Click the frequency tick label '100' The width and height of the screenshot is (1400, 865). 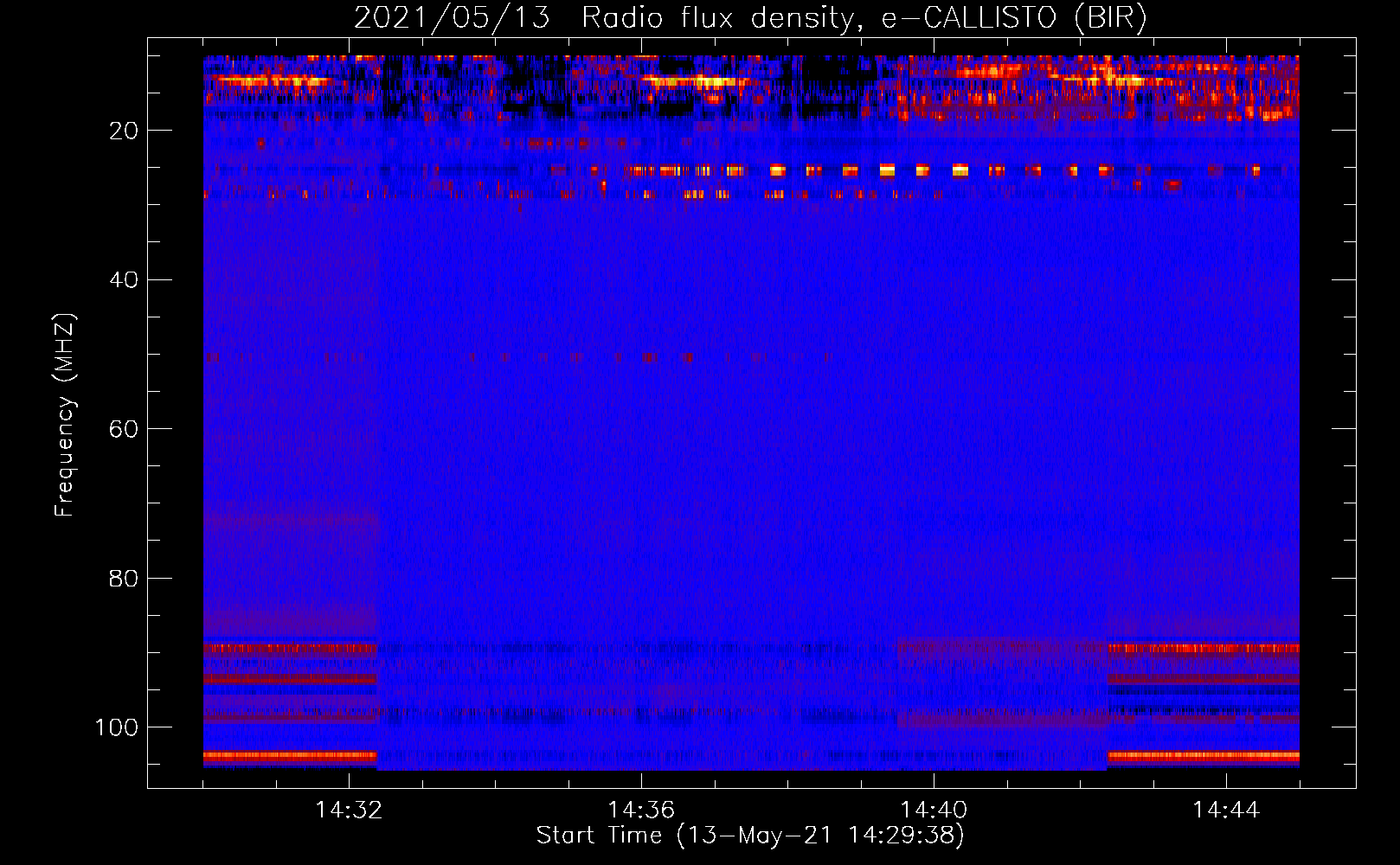[117, 727]
